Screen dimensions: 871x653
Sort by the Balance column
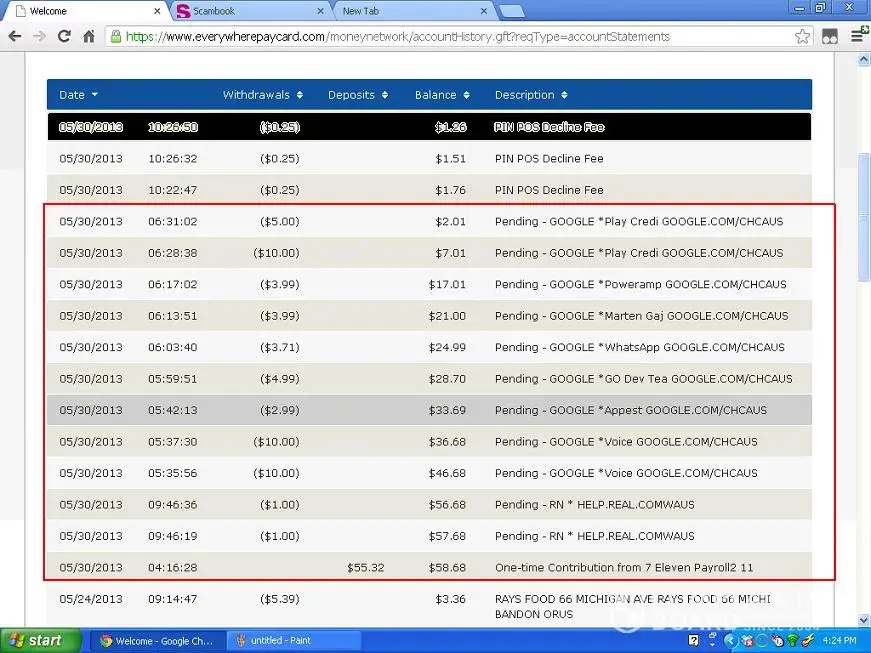click(x=442, y=95)
